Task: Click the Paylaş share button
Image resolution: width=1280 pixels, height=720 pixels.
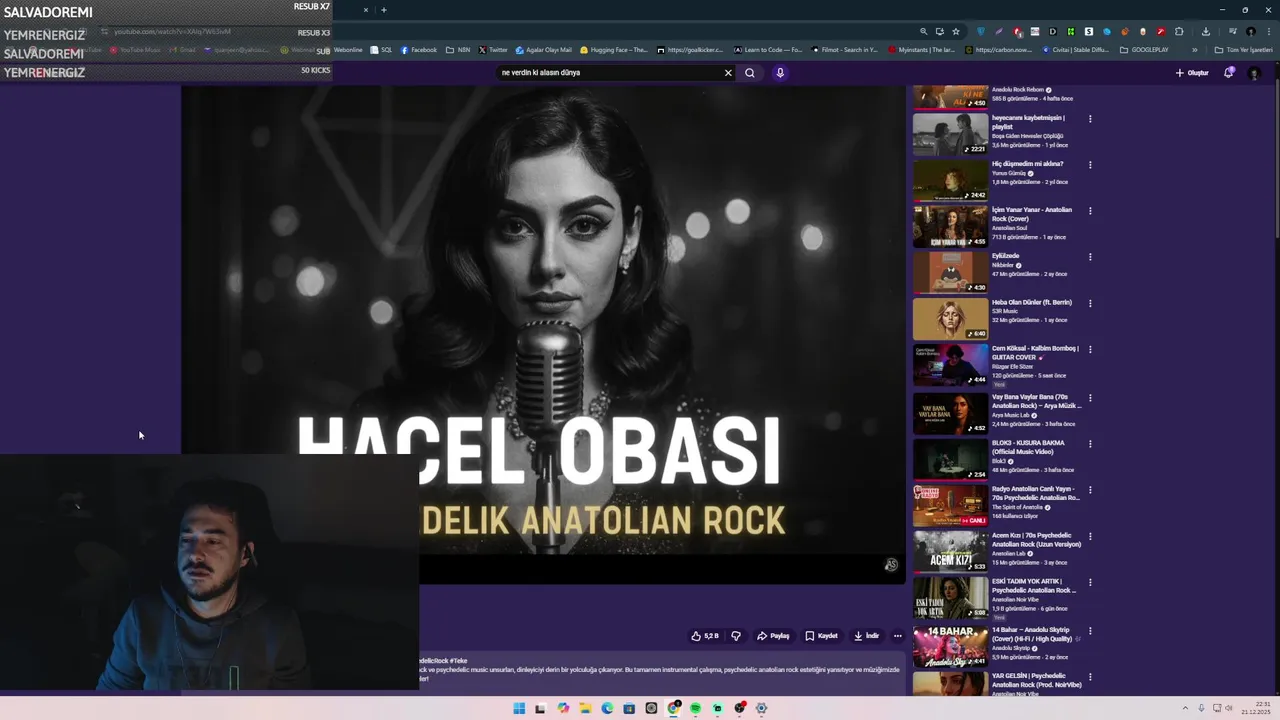Action: 773,636
